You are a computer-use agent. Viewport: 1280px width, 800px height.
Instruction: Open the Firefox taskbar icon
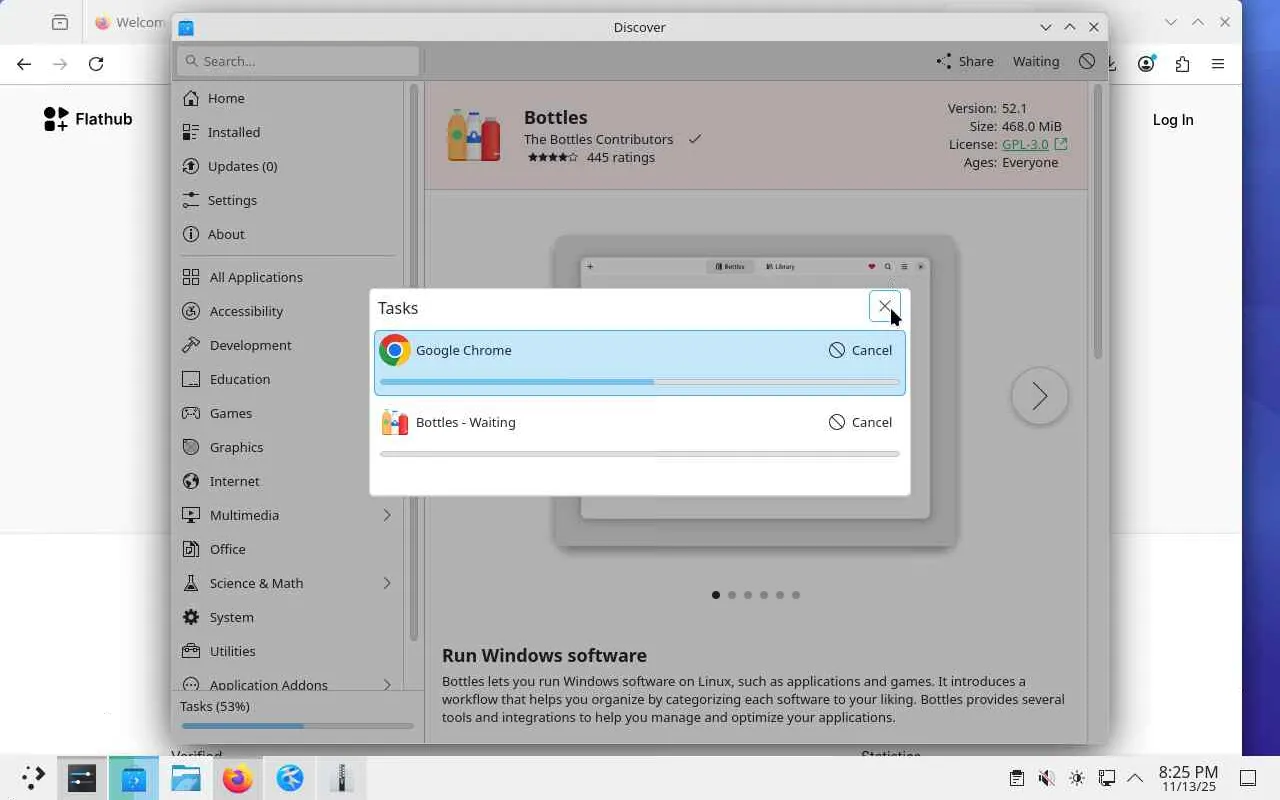pyautogui.click(x=238, y=778)
